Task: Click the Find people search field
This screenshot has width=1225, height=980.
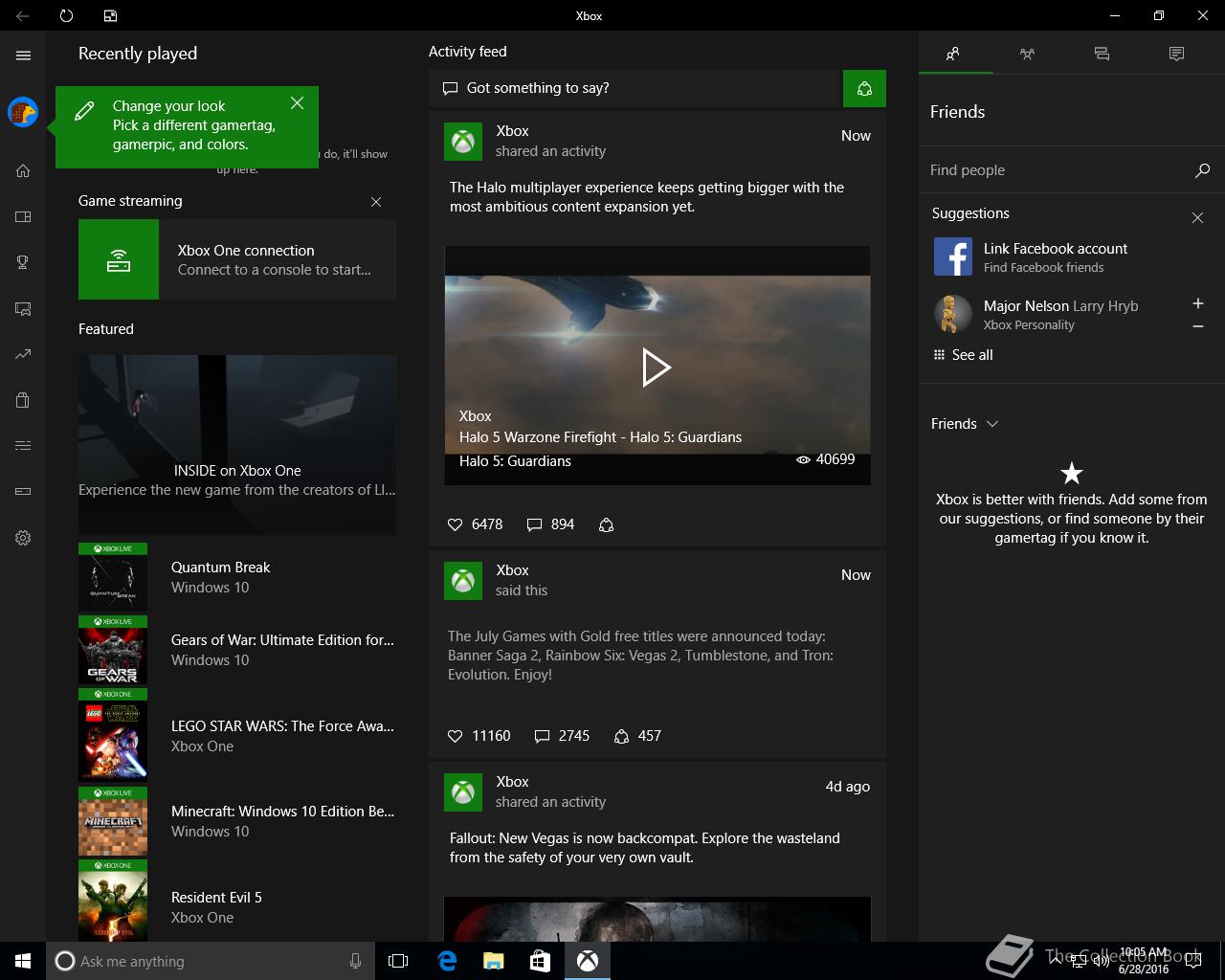Action: coord(1058,170)
